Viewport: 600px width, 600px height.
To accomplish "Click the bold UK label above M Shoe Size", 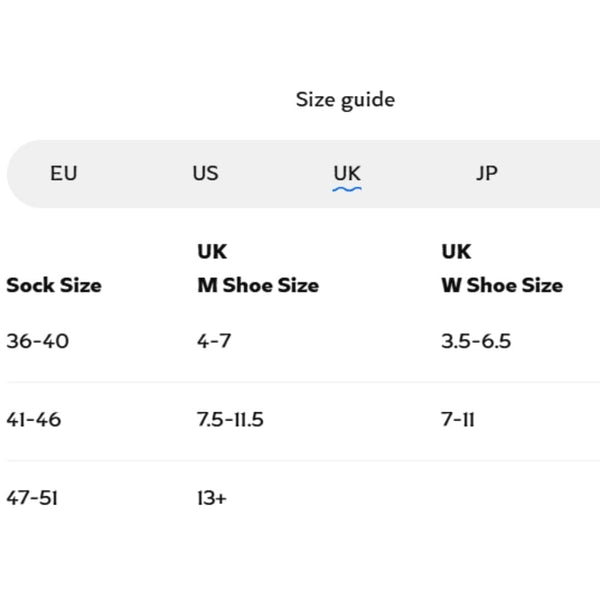I will (x=212, y=252).
